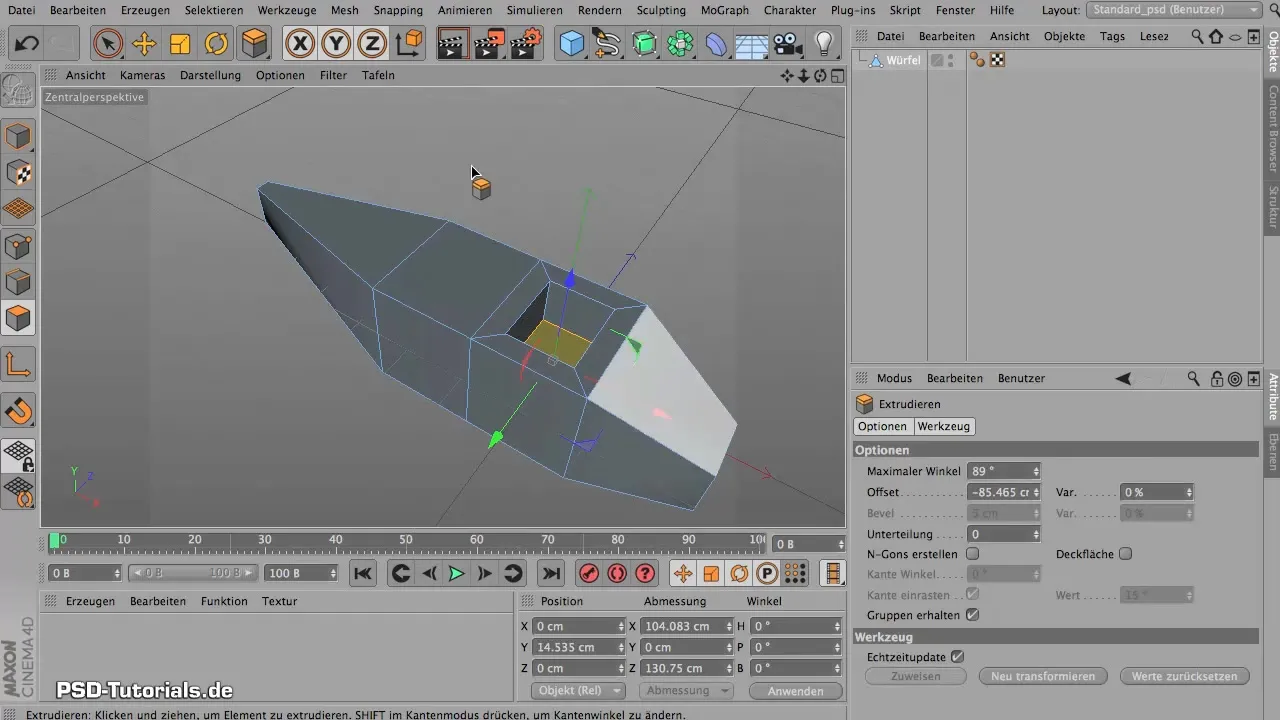Image resolution: width=1280 pixels, height=720 pixels.
Task: Open the Ebenen side tab
Action: click(1273, 452)
